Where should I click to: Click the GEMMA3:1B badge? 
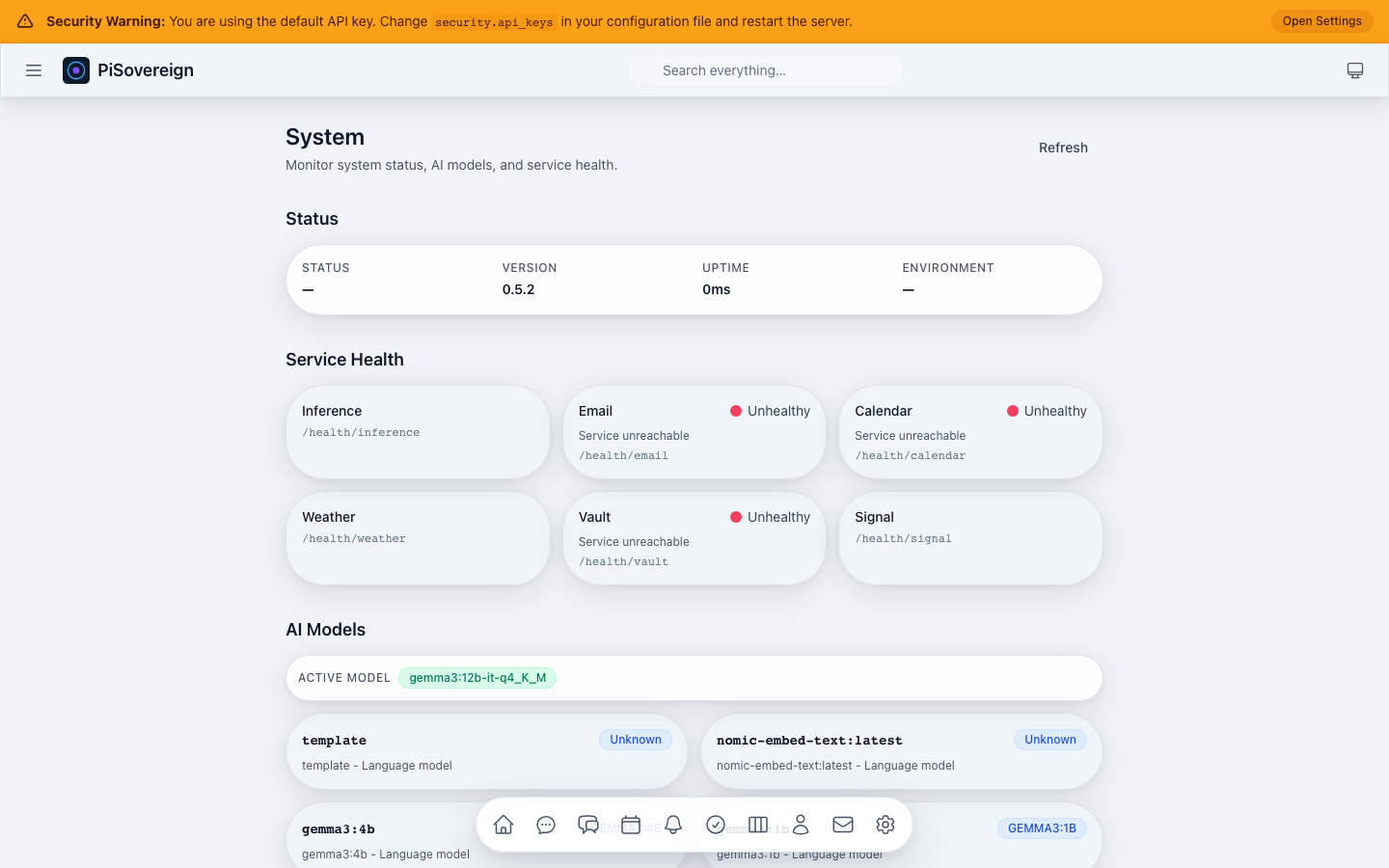[1042, 827]
